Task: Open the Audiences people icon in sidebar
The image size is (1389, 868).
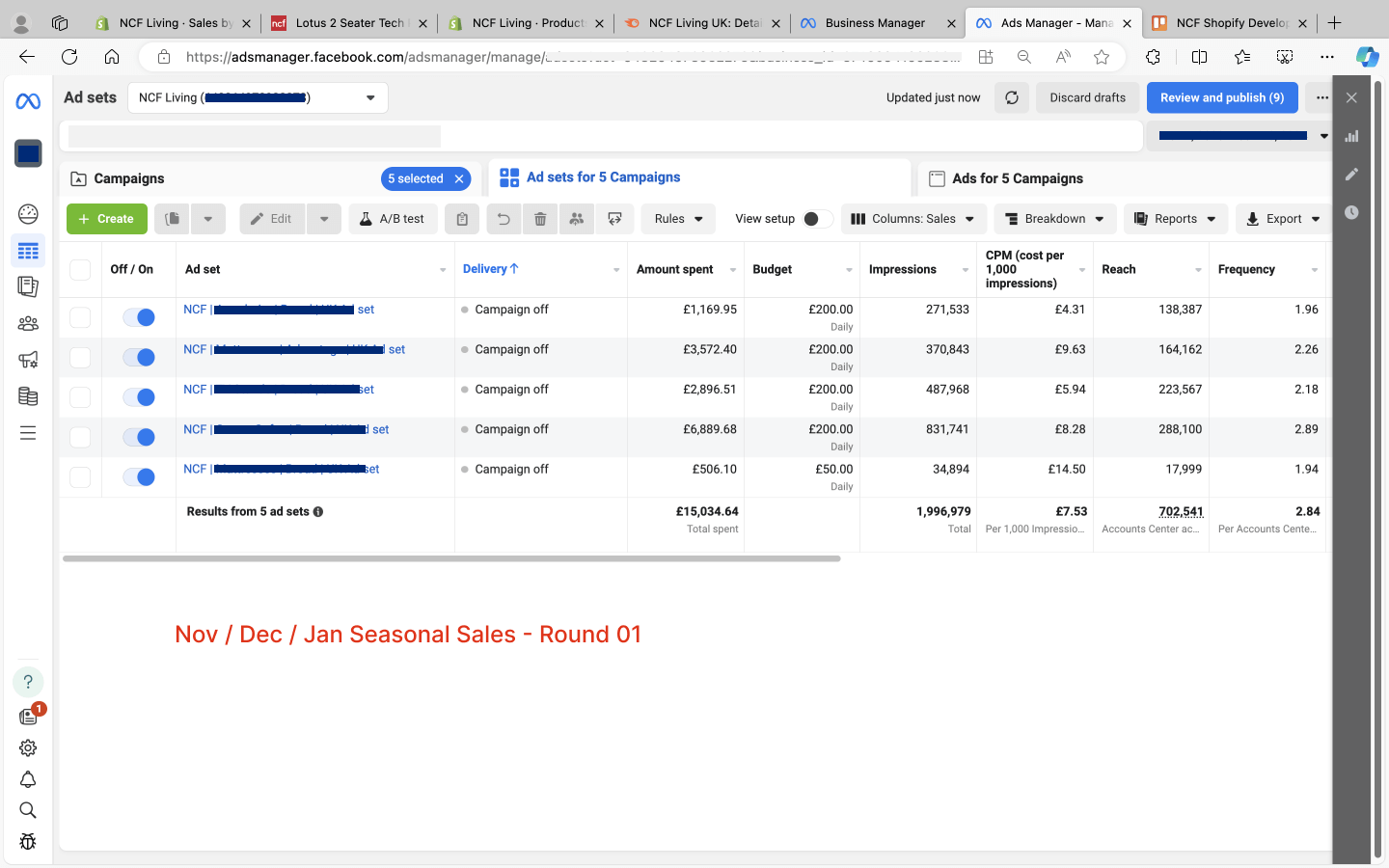Action: [x=28, y=323]
